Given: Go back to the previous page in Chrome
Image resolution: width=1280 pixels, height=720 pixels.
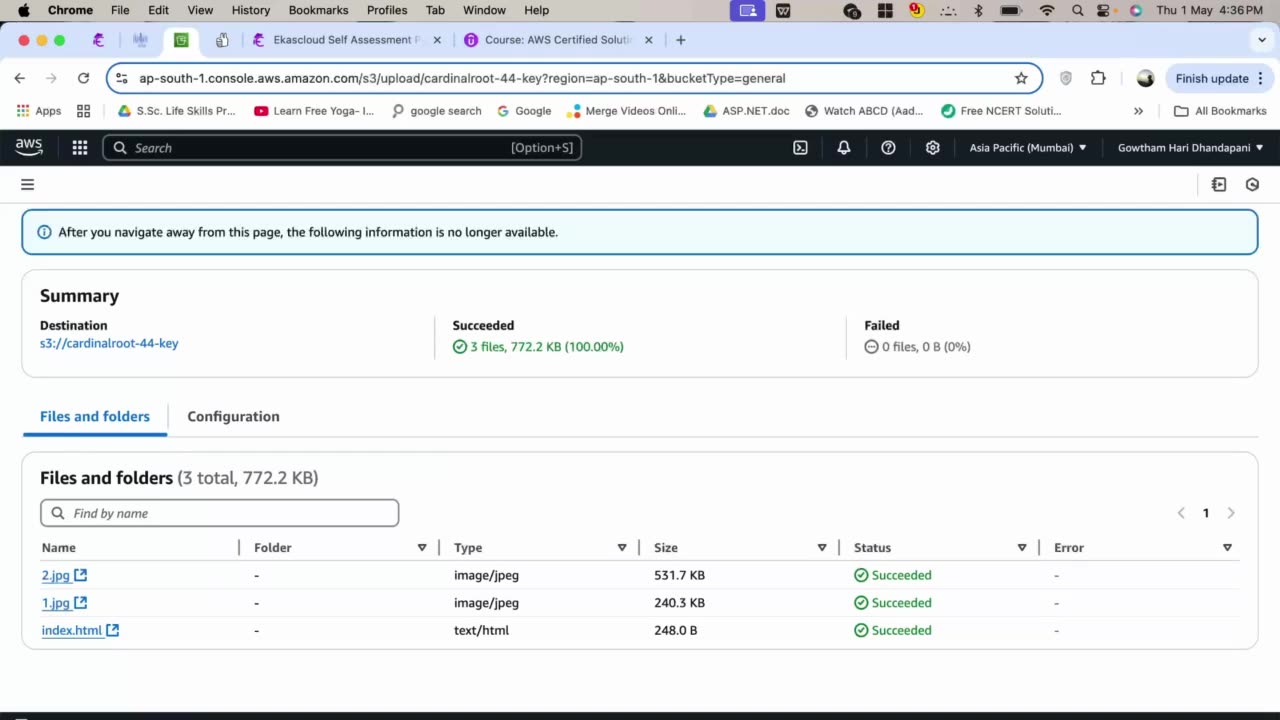Looking at the screenshot, I should (x=20, y=78).
